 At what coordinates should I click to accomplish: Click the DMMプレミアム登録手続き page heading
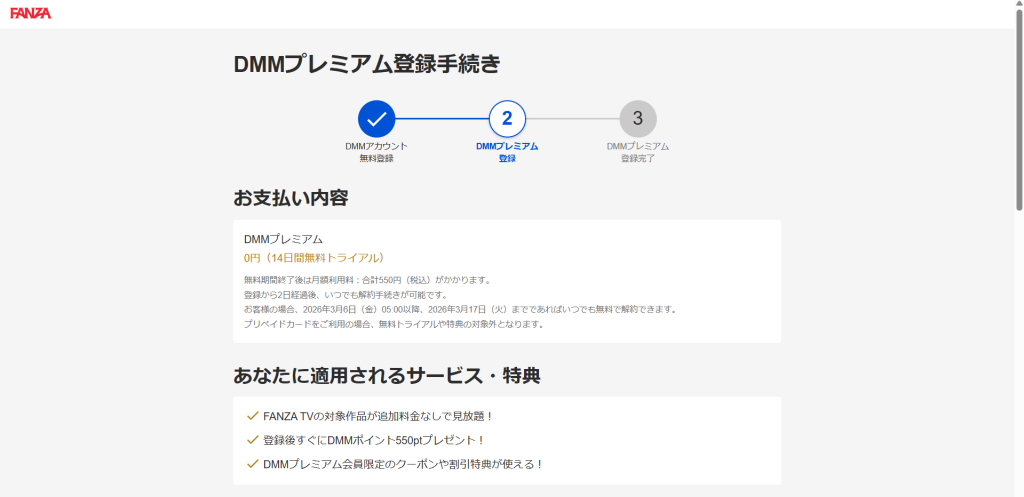coord(367,64)
